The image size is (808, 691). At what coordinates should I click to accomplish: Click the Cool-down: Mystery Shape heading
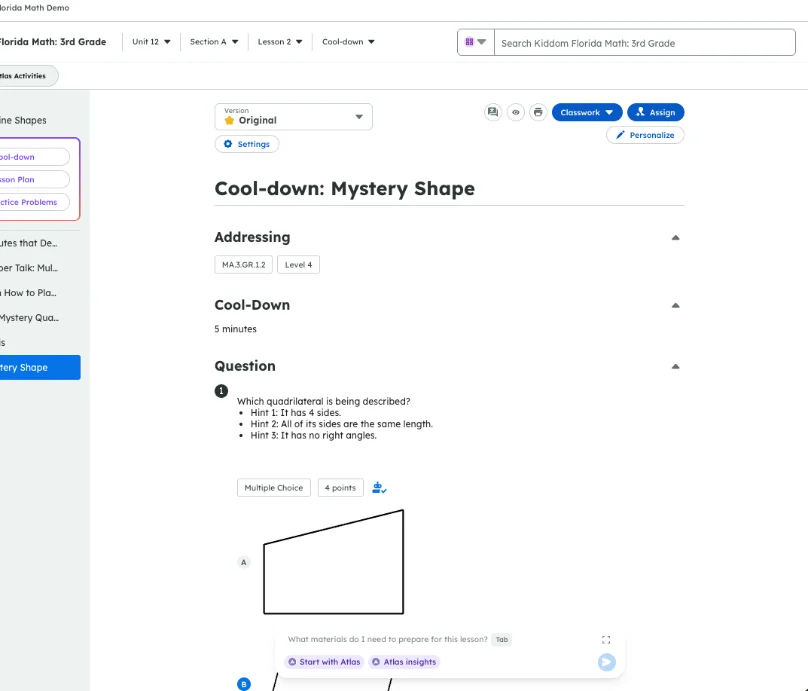tap(344, 189)
